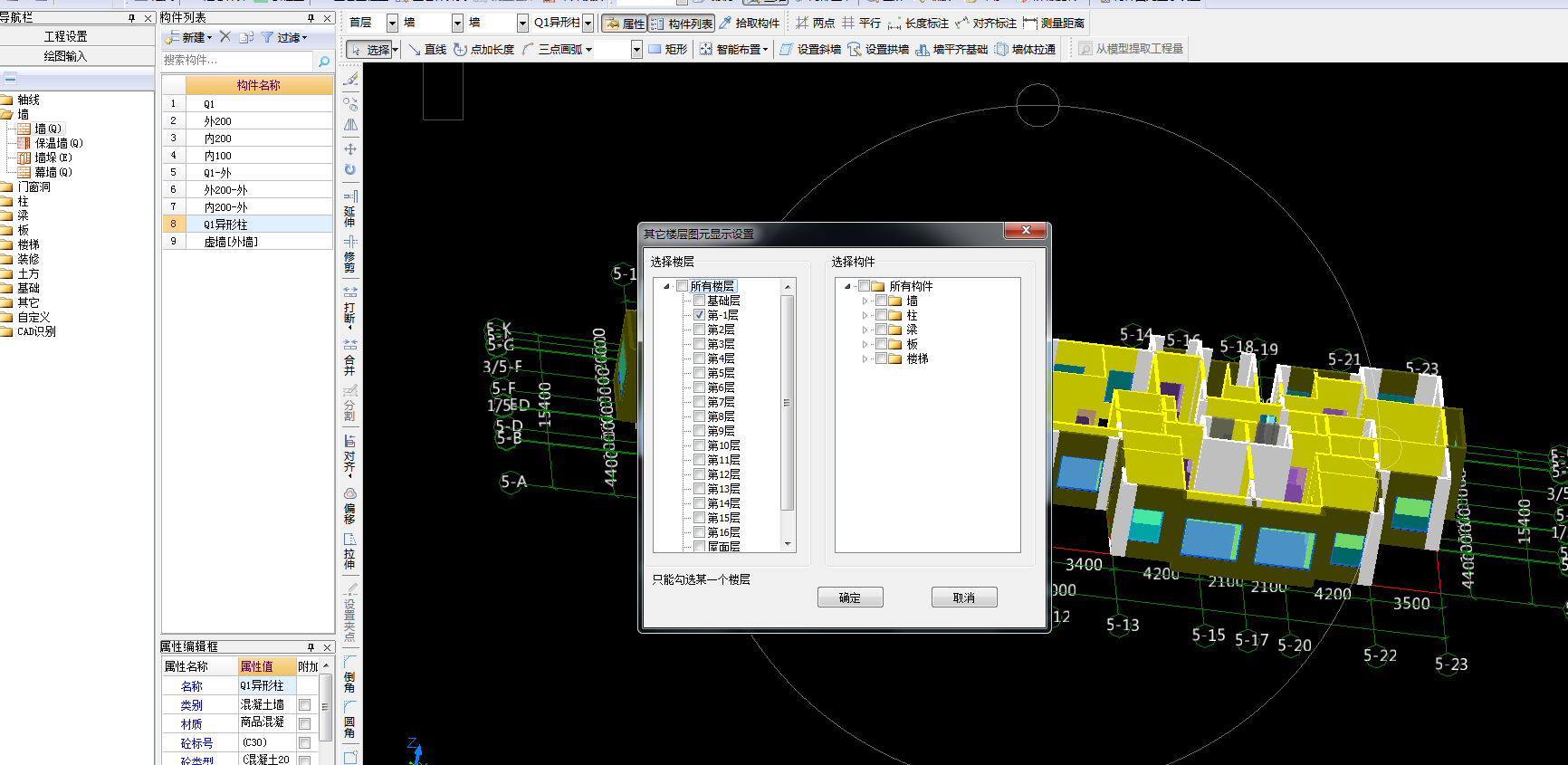Click the 两点 axis tool
This screenshot has height=765, width=1568.
coord(816,23)
